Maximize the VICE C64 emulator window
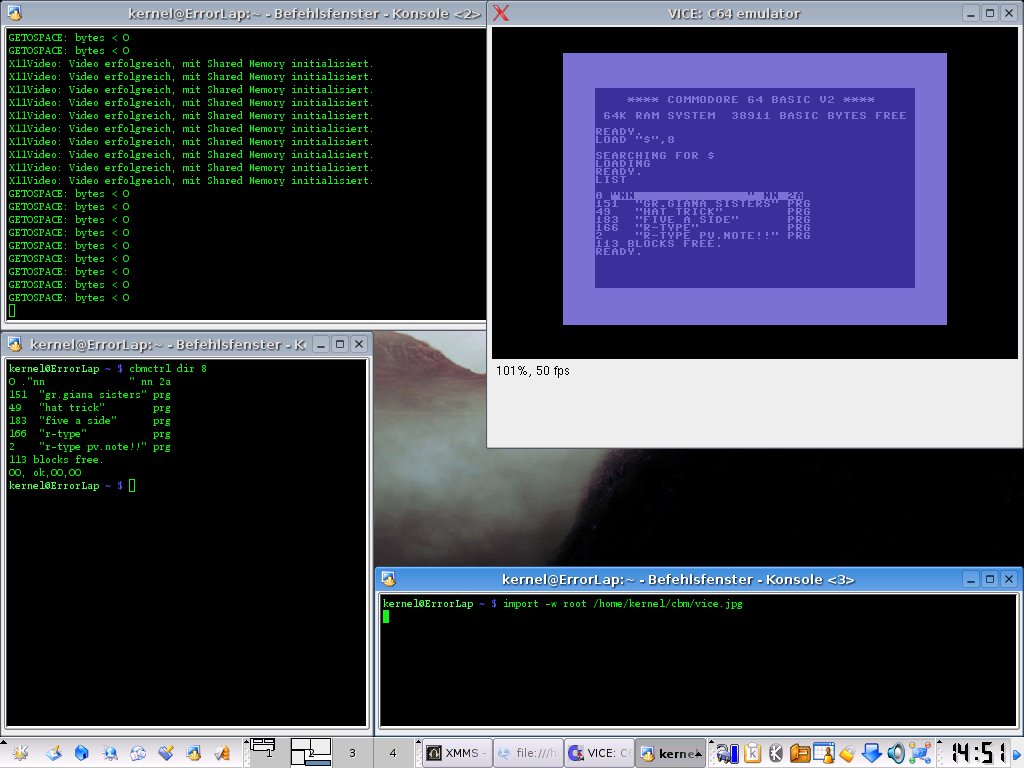This screenshot has height=768, width=1024. tap(989, 13)
